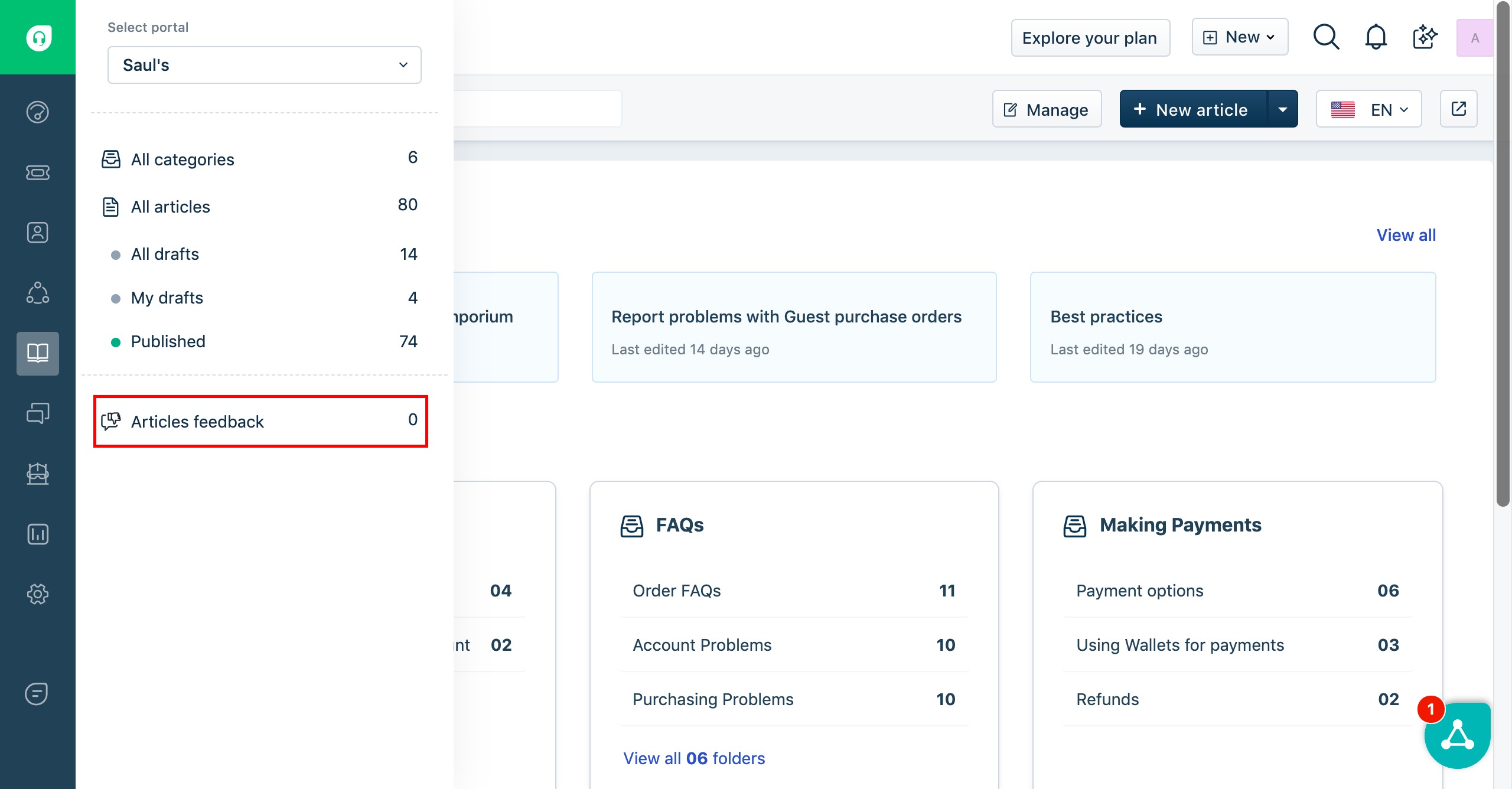1512x789 pixels.
Task: Open the profile avatar A
Action: tap(1475, 38)
